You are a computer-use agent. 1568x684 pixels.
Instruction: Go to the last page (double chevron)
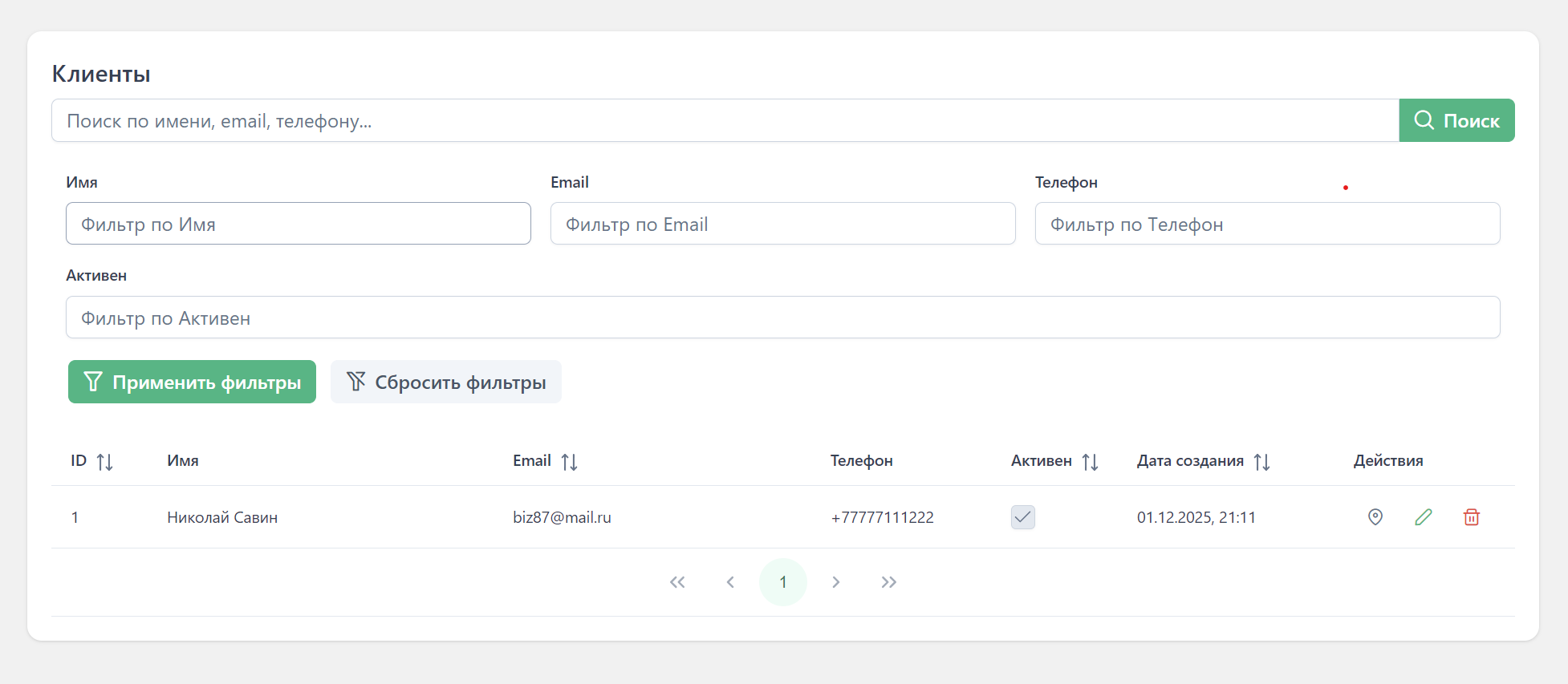(888, 582)
